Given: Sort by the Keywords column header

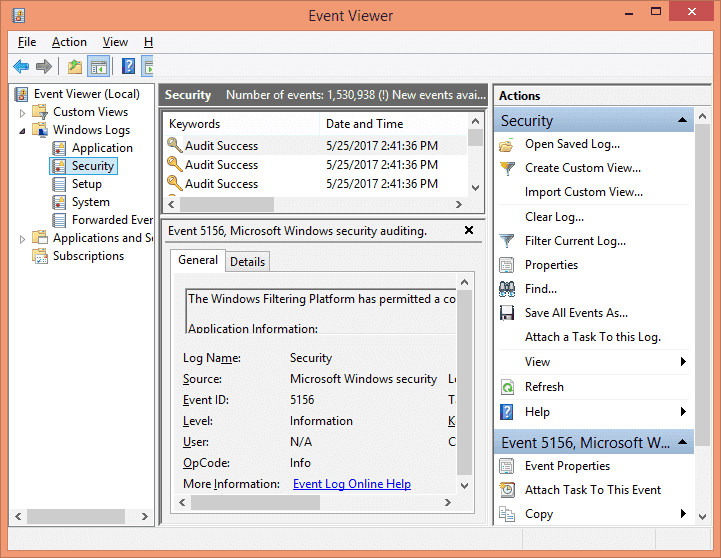Looking at the screenshot, I should pyautogui.click(x=241, y=124).
